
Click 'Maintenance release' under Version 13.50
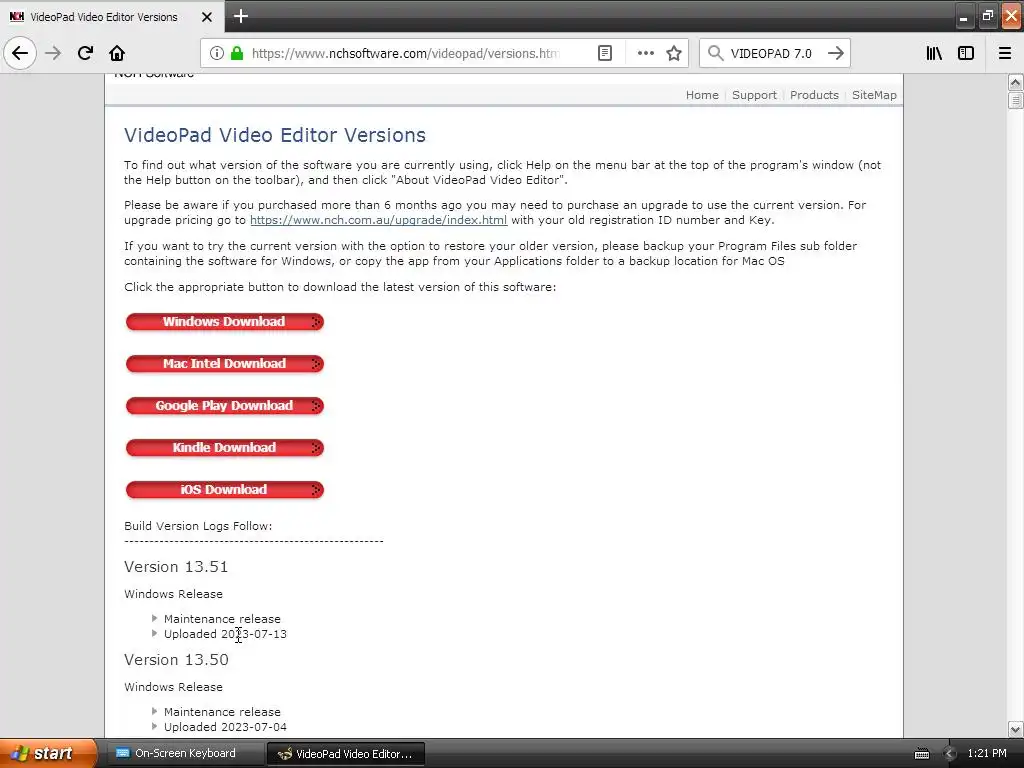coord(222,712)
